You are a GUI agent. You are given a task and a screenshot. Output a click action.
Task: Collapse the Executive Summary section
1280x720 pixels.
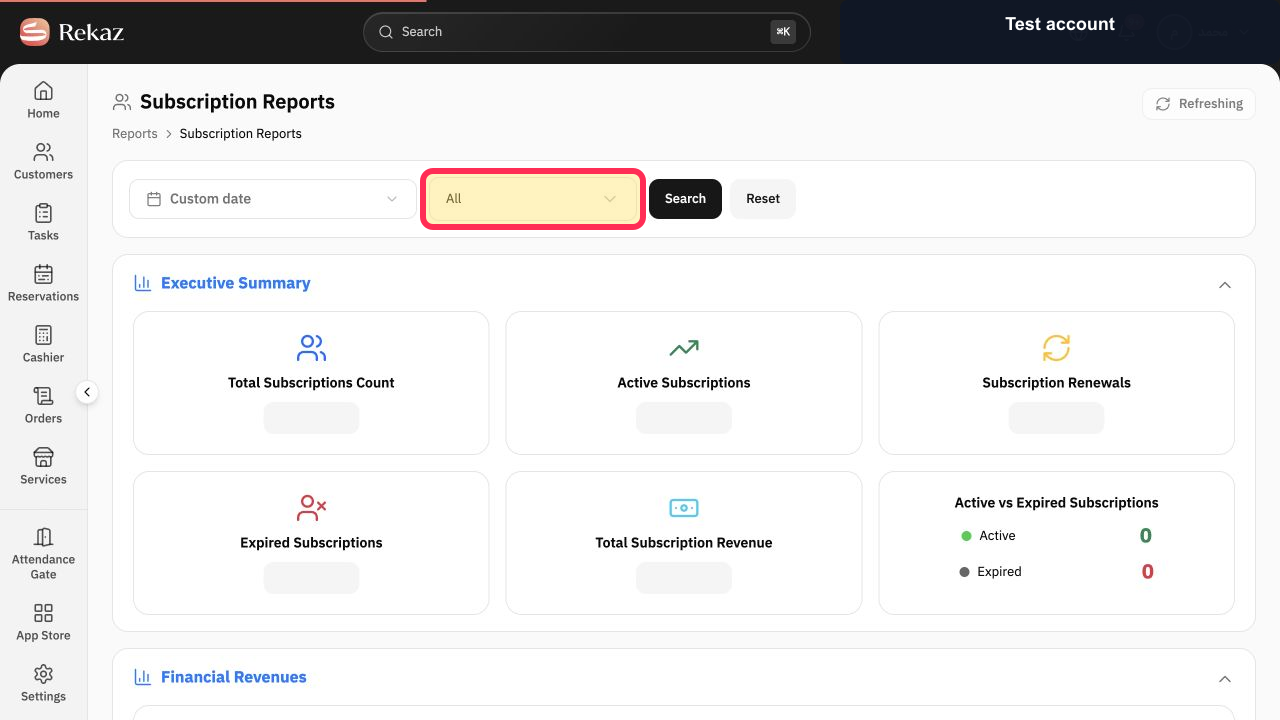coord(1224,285)
